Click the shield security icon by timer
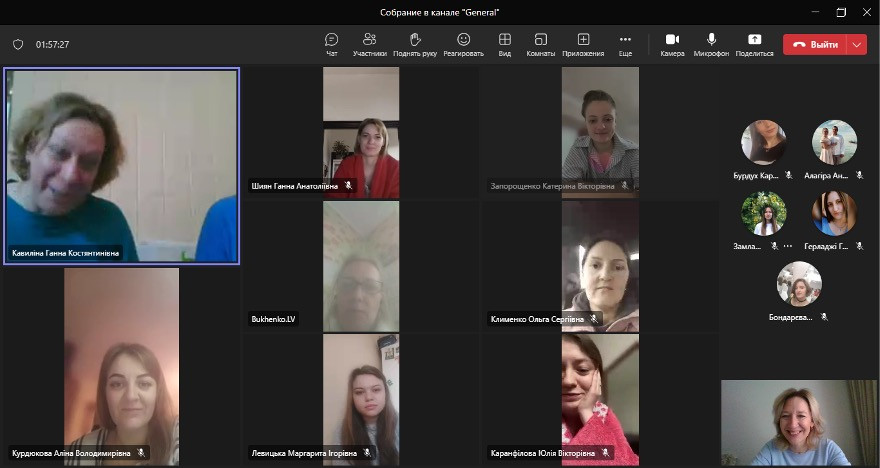This screenshot has height=468, width=880. click(x=18, y=44)
